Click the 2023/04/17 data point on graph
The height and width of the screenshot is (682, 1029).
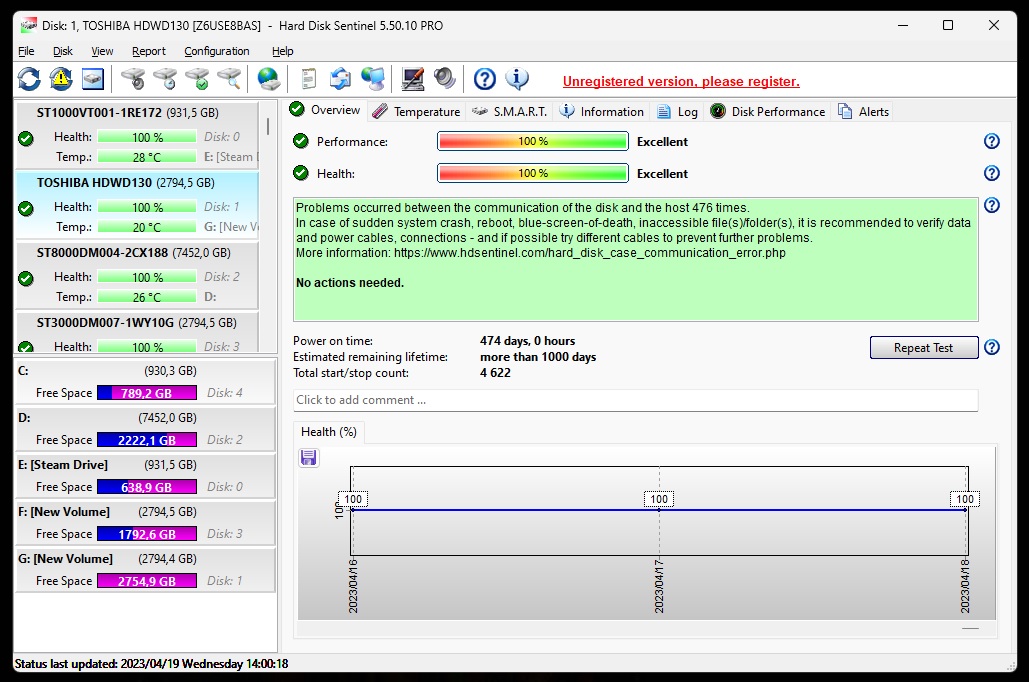coord(659,509)
